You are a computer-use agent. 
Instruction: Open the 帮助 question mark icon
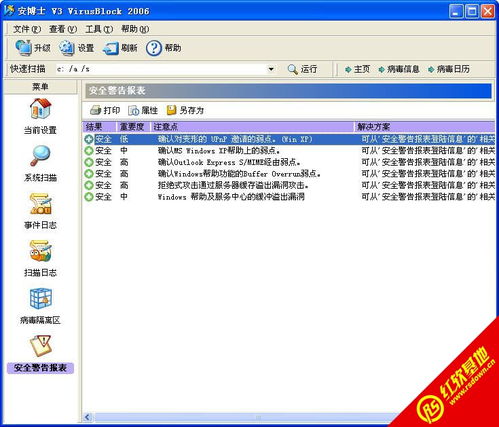[x=154, y=48]
